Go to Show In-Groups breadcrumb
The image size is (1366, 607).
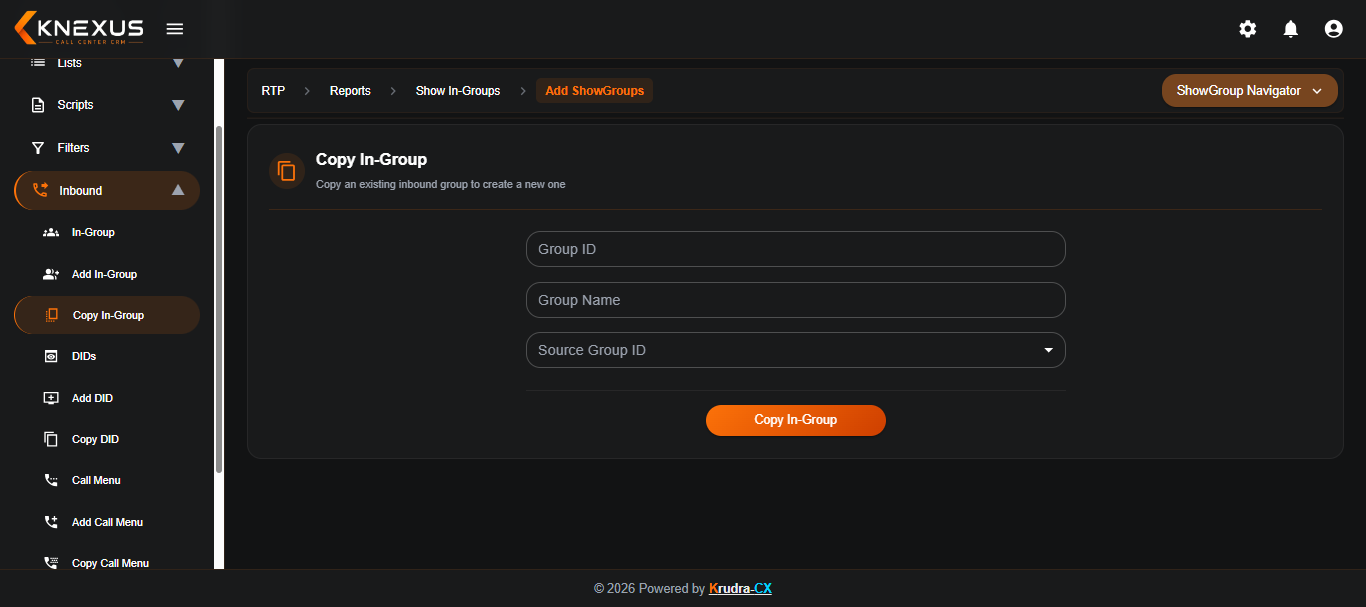pos(458,91)
